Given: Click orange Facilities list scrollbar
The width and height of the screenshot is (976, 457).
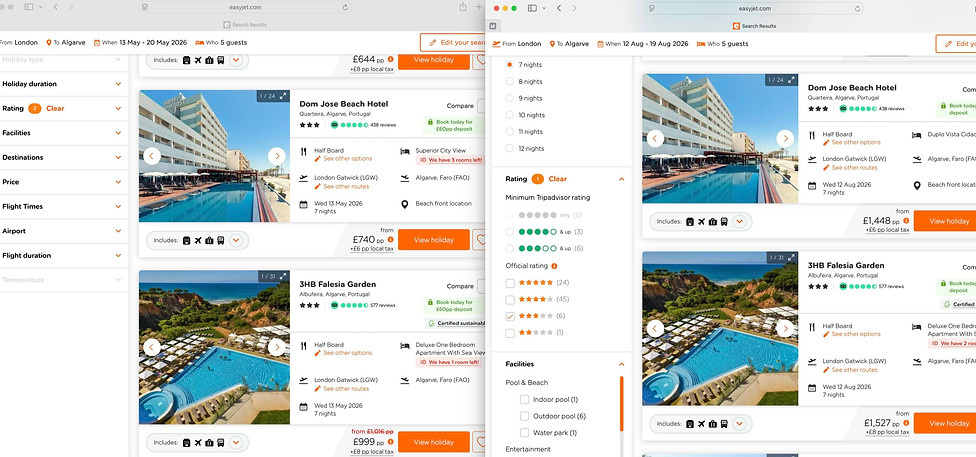Looking at the screenshot, I should 621,403.
